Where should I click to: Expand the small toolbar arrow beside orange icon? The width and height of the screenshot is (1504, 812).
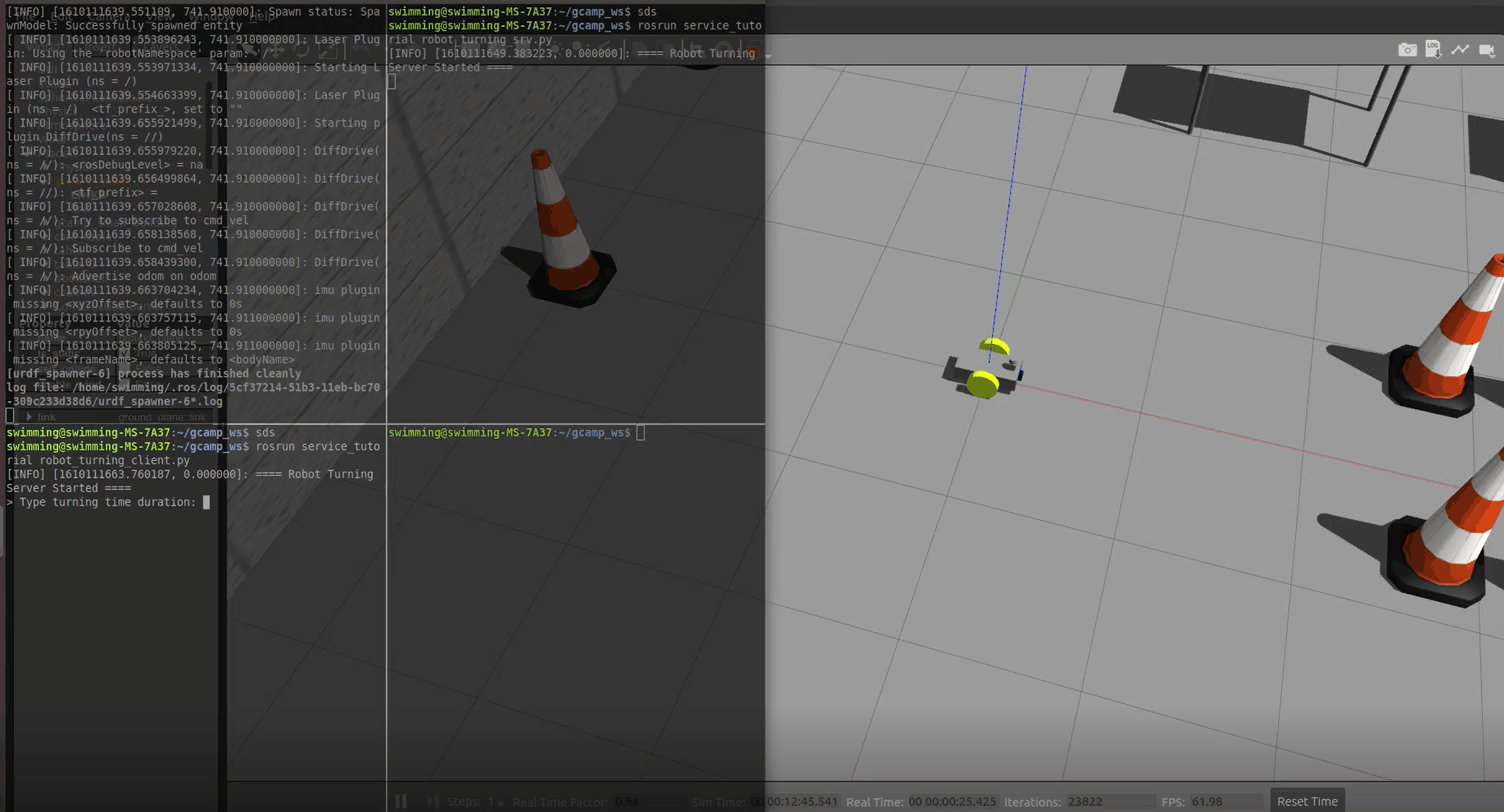(768, 55)
